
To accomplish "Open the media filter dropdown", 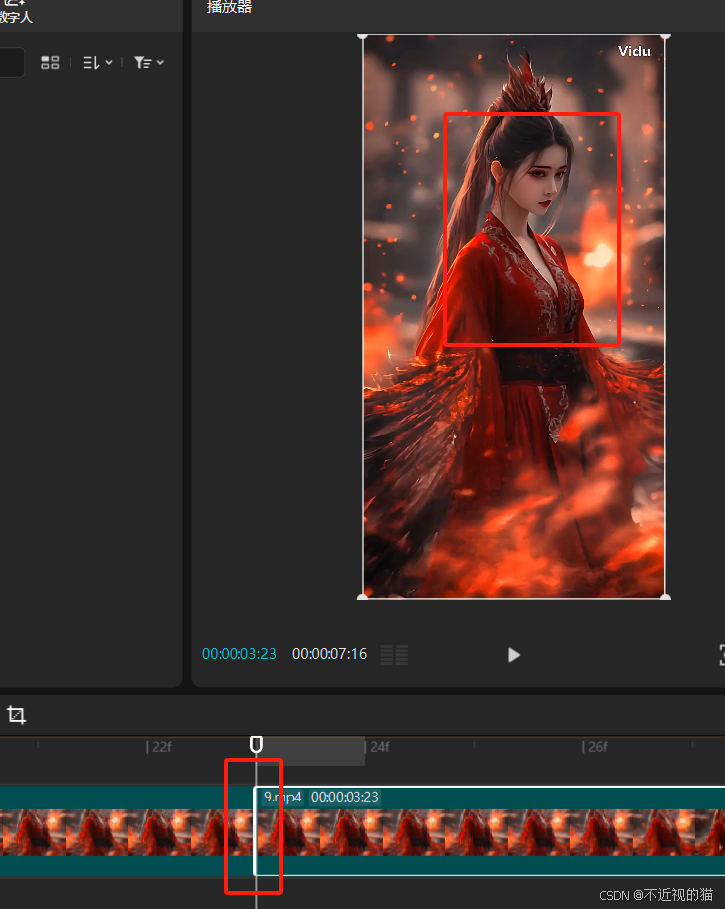I will (x=148, y=63).
